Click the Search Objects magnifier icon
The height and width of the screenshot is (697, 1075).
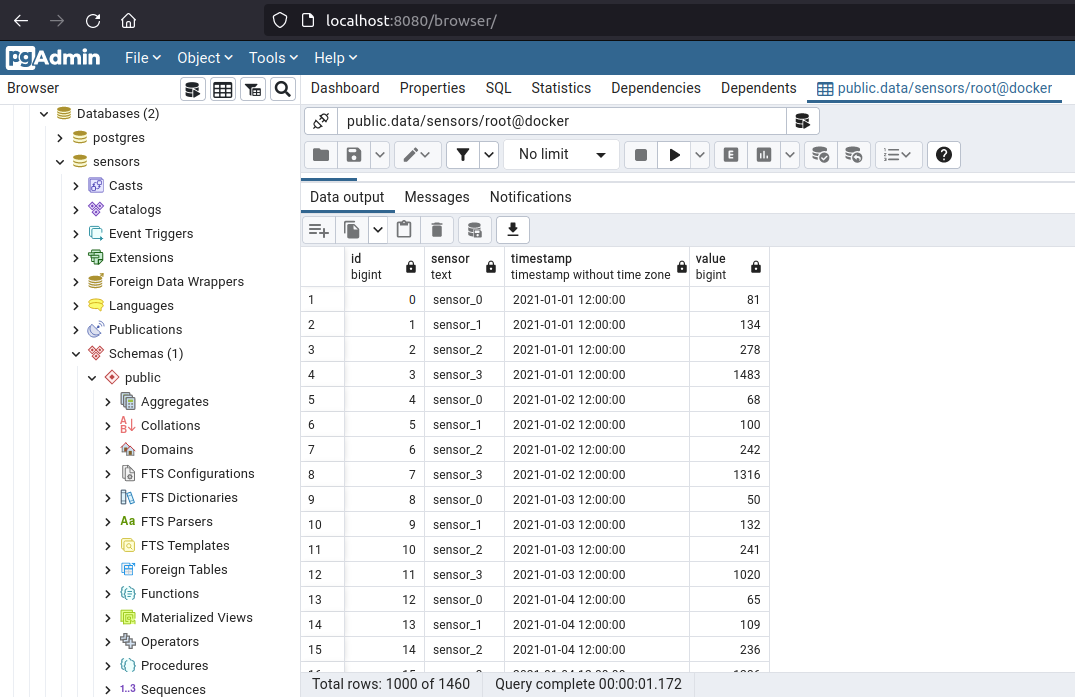pyautogui.click(x=282, y=89)
